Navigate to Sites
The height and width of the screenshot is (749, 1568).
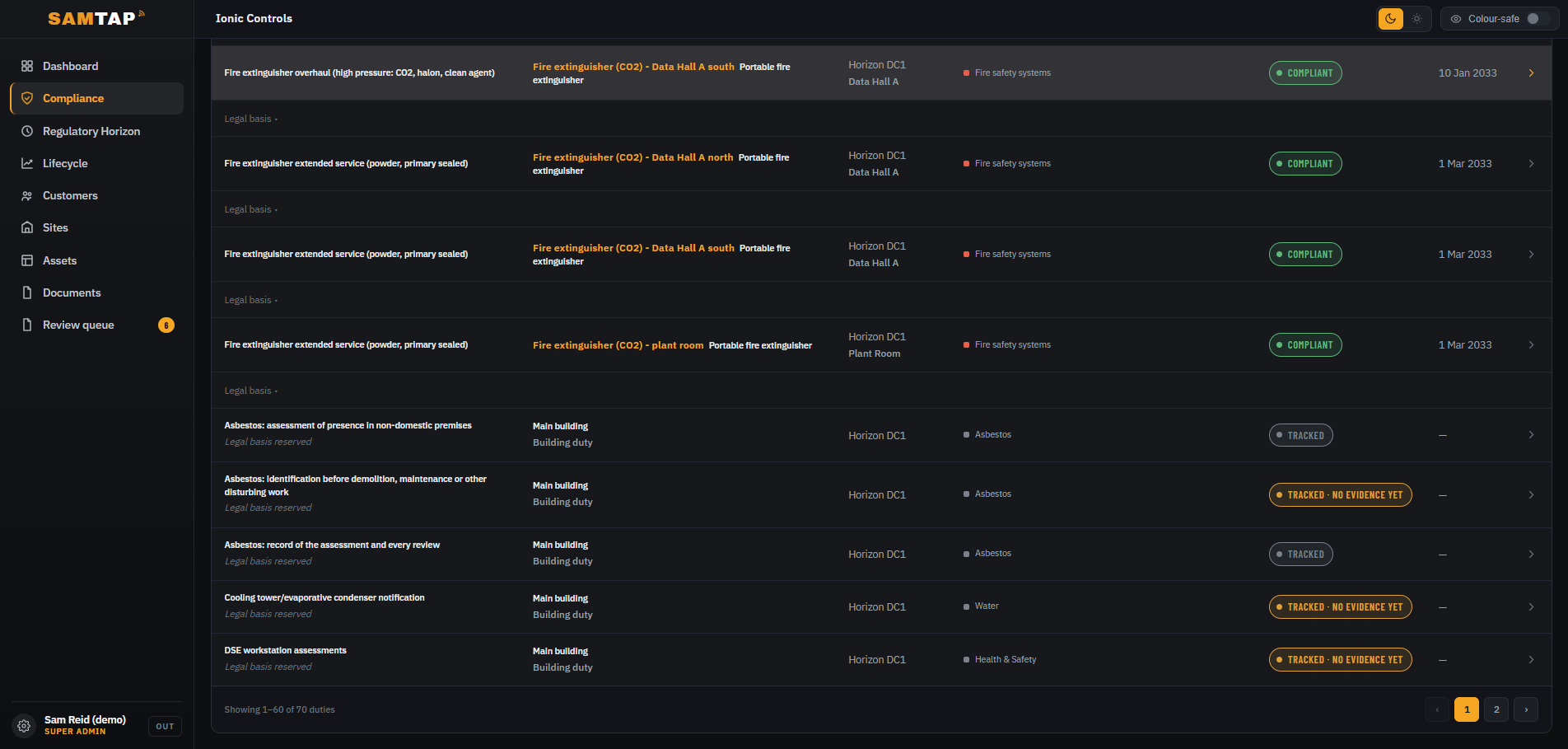[96, 227]
